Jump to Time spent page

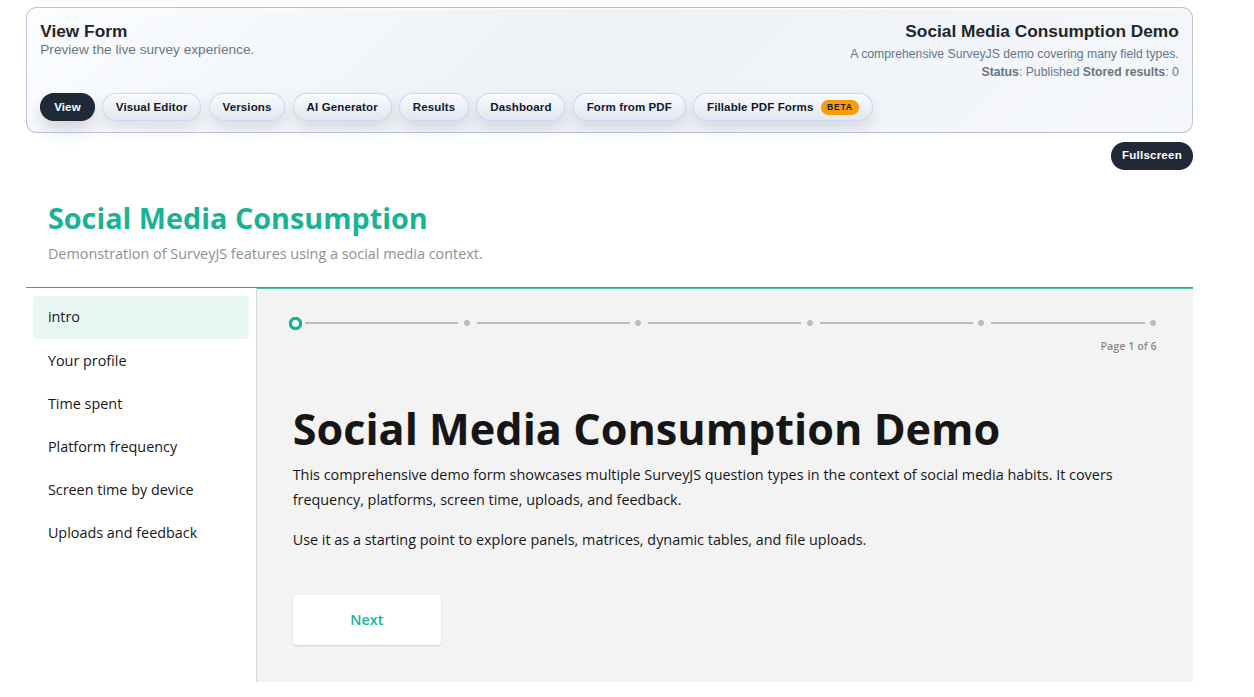pyautogui.click(x=85, y=404)
